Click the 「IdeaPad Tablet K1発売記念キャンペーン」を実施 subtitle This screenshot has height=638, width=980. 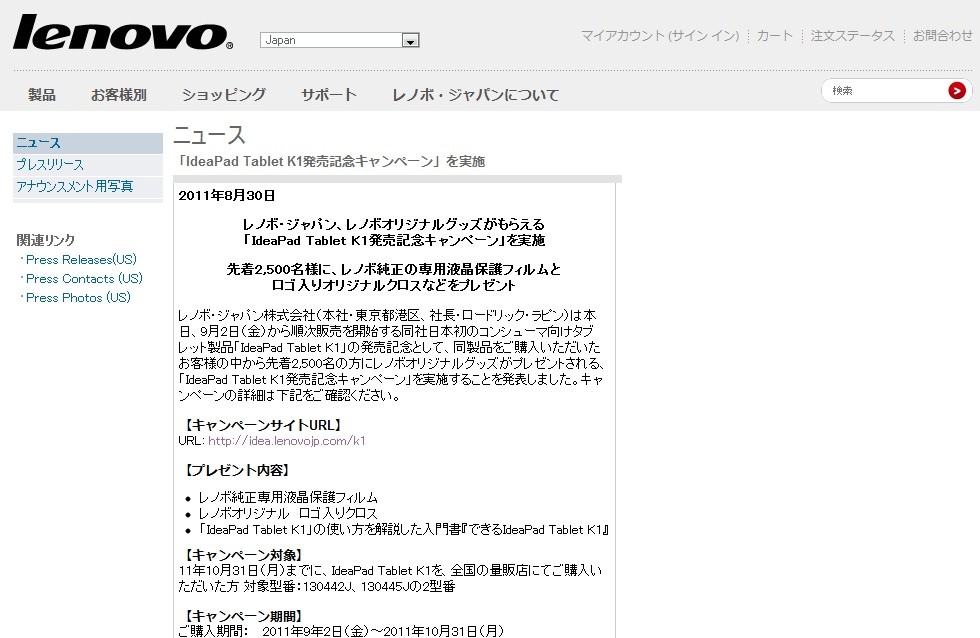pos(331,161)
